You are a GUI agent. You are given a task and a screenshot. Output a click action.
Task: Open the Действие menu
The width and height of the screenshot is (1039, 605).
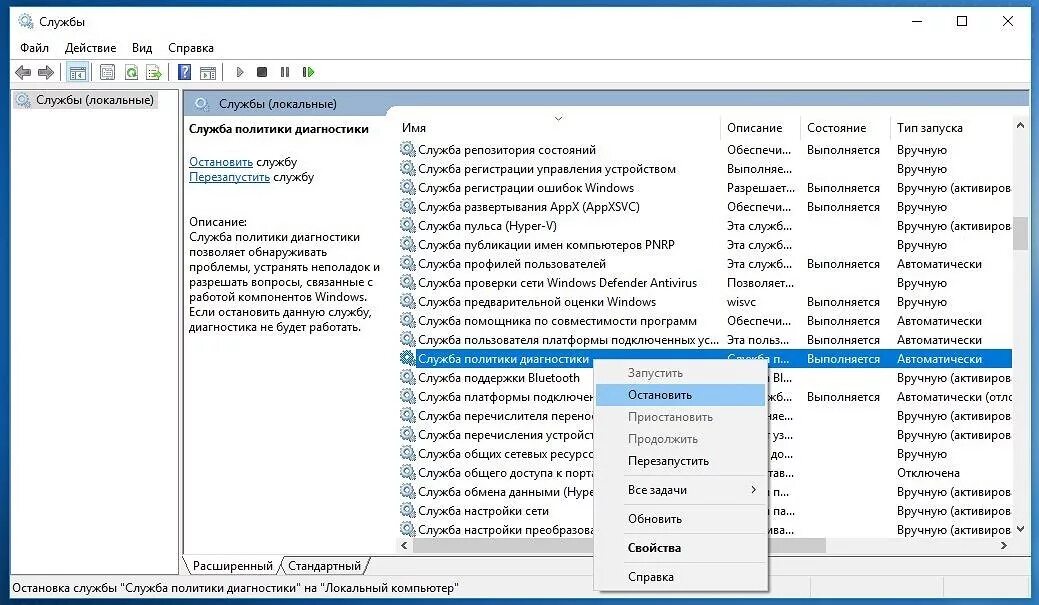pyautogui.click(x=90, y=48)
